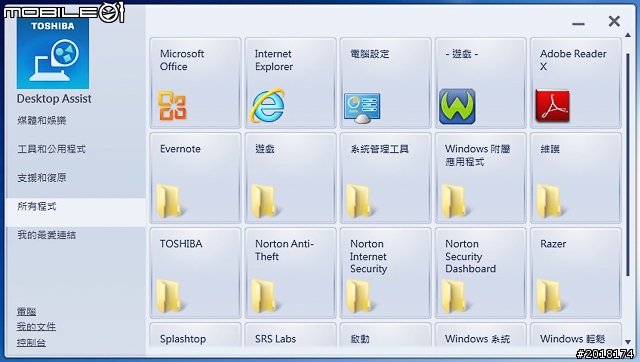Screen dimensions: 640x362
Task: Click the Splashtop tile
Action: 196,335
